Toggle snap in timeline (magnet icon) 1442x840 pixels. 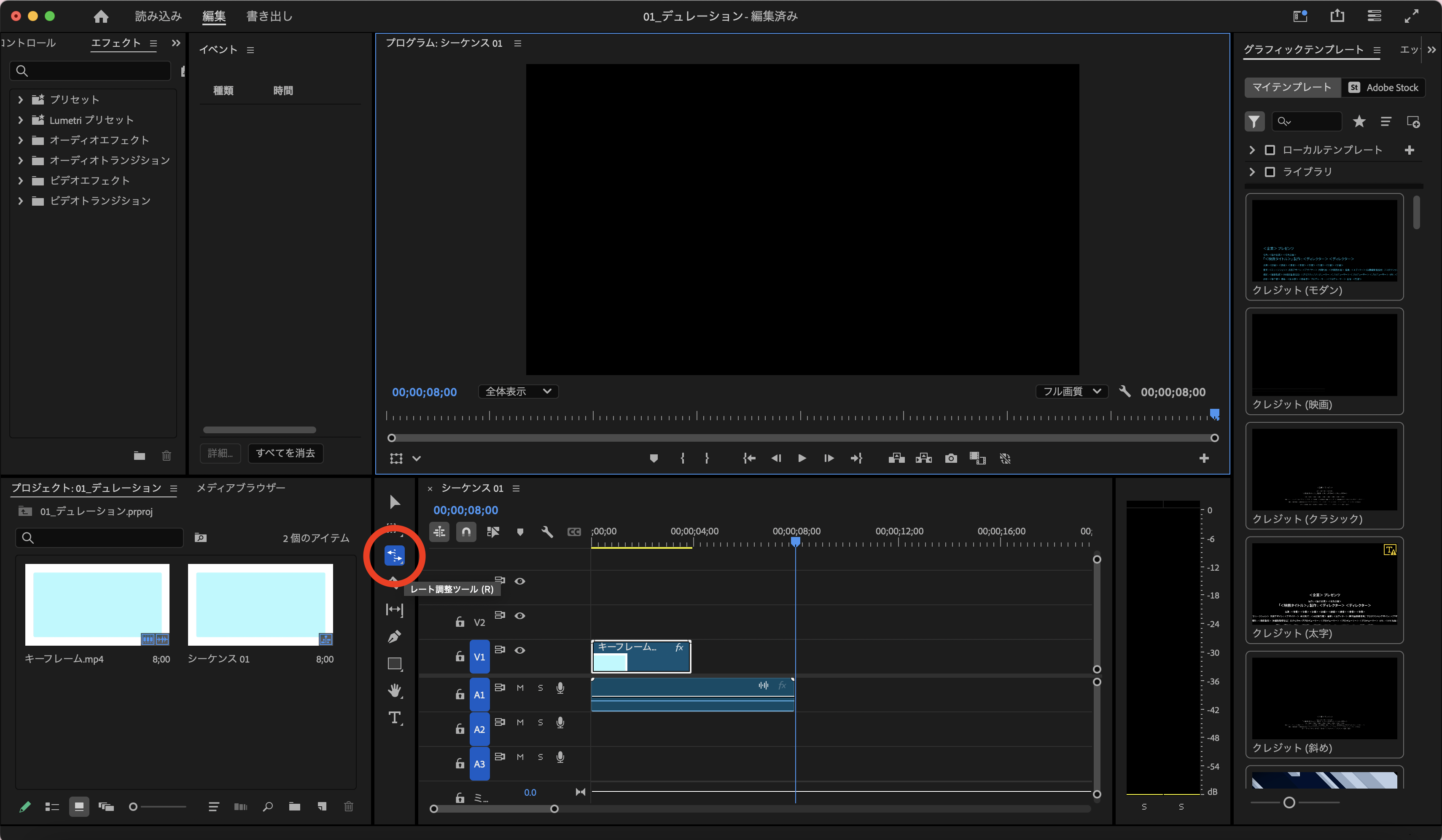(466, 532)
